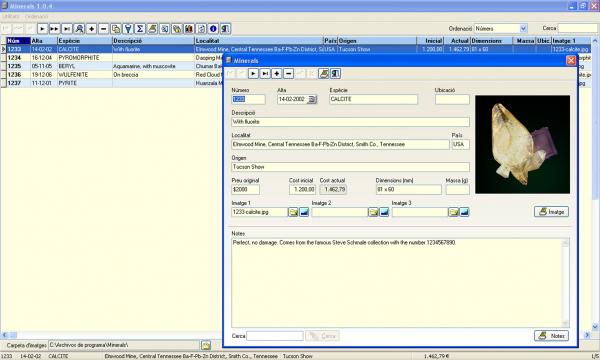Image resolution: width=600 pixels, height=360 pixels.
Task: Close the Minerals dialog
Action: (x=571, y=60)
